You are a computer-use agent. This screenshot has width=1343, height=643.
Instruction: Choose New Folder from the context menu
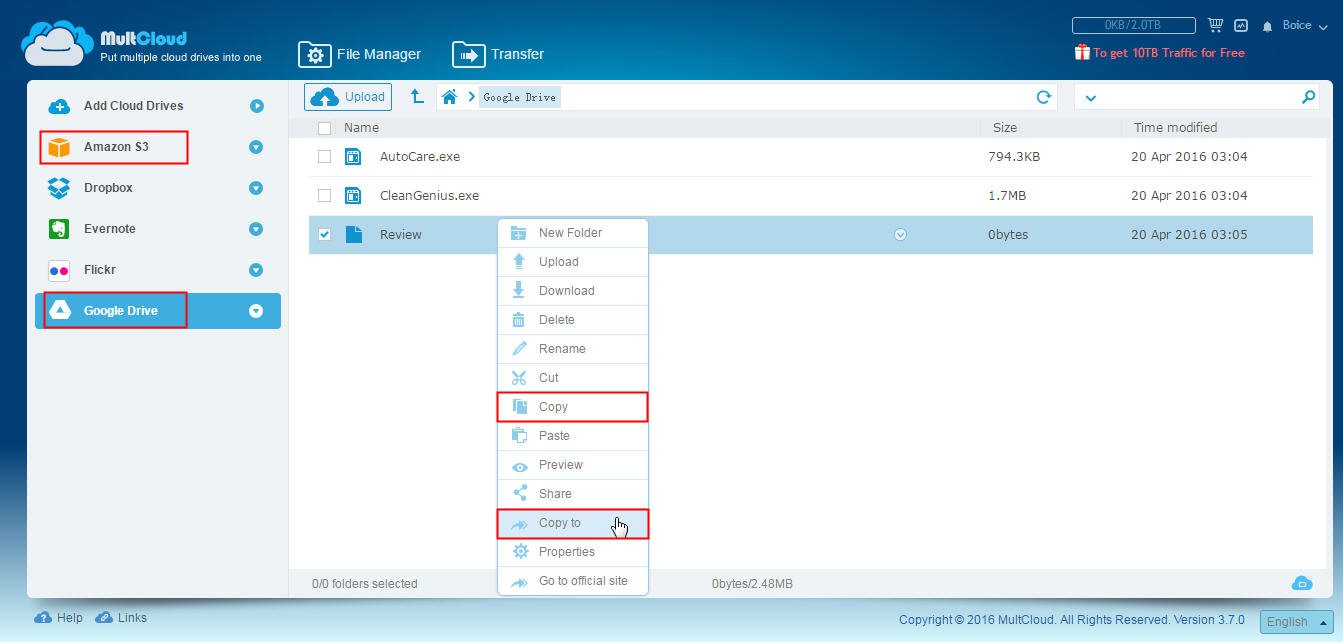point(573,233)
